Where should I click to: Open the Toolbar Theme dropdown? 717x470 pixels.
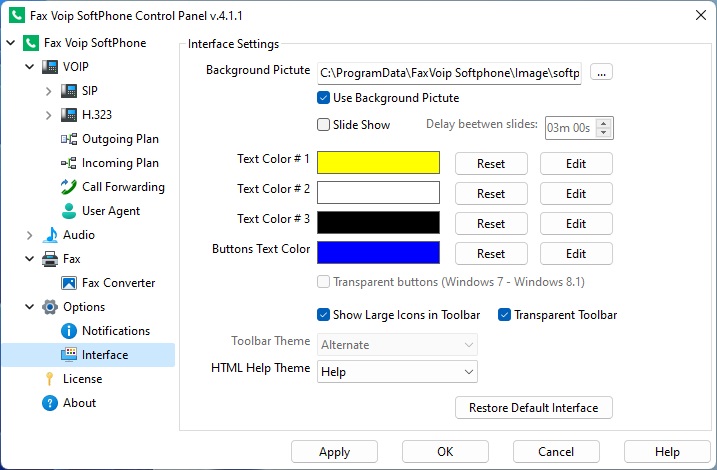click(x=397, y=345)
